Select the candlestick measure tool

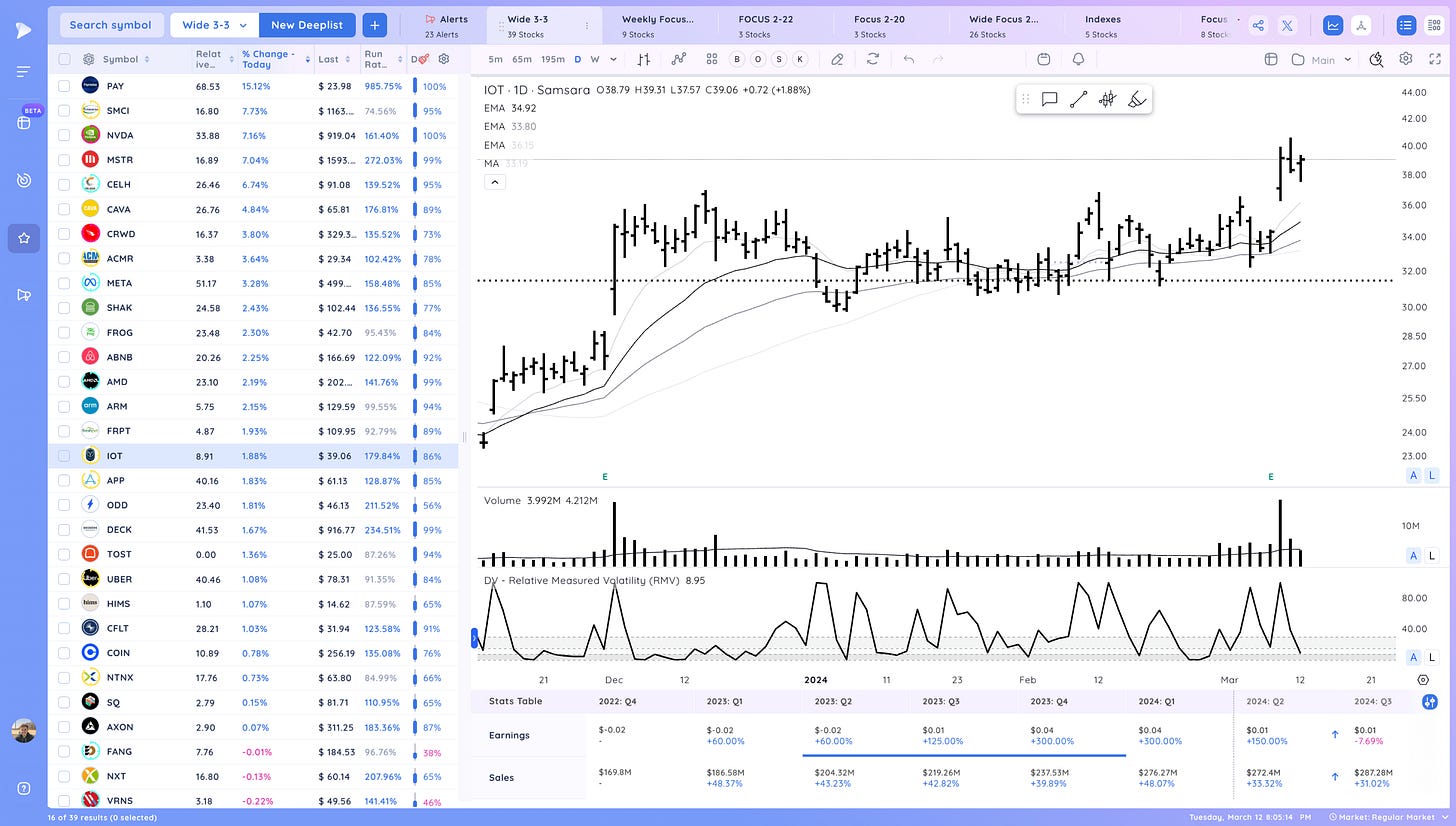coord(1107,99)
